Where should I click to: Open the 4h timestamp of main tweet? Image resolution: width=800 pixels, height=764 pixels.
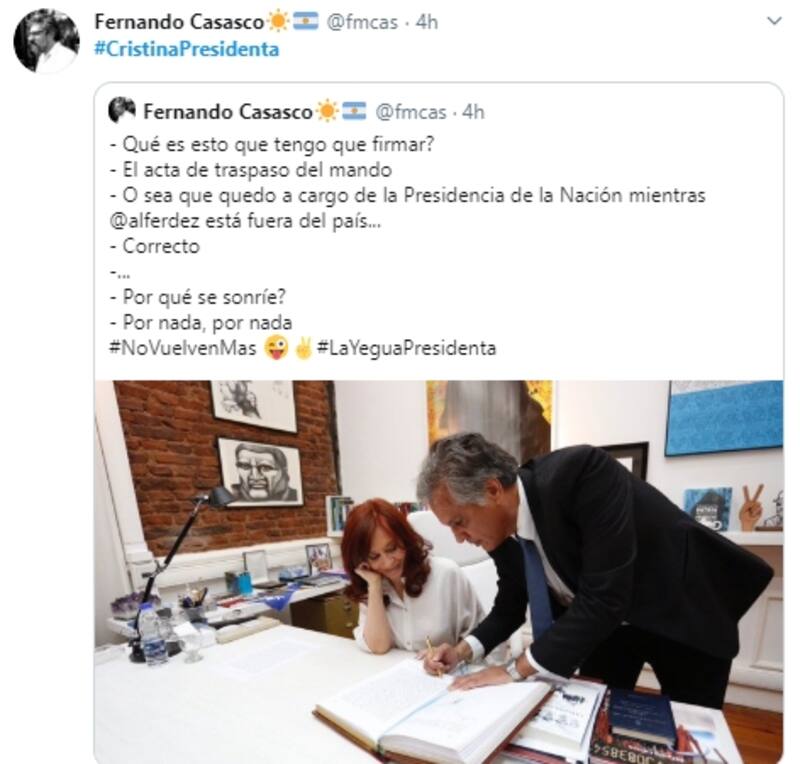pyautogui.click(x=427, y=22)
